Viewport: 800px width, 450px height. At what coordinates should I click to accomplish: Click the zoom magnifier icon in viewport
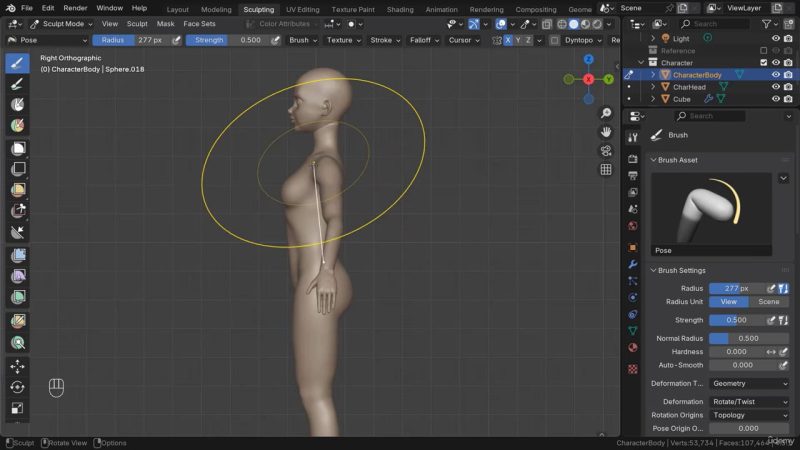(x=606, y=114)
